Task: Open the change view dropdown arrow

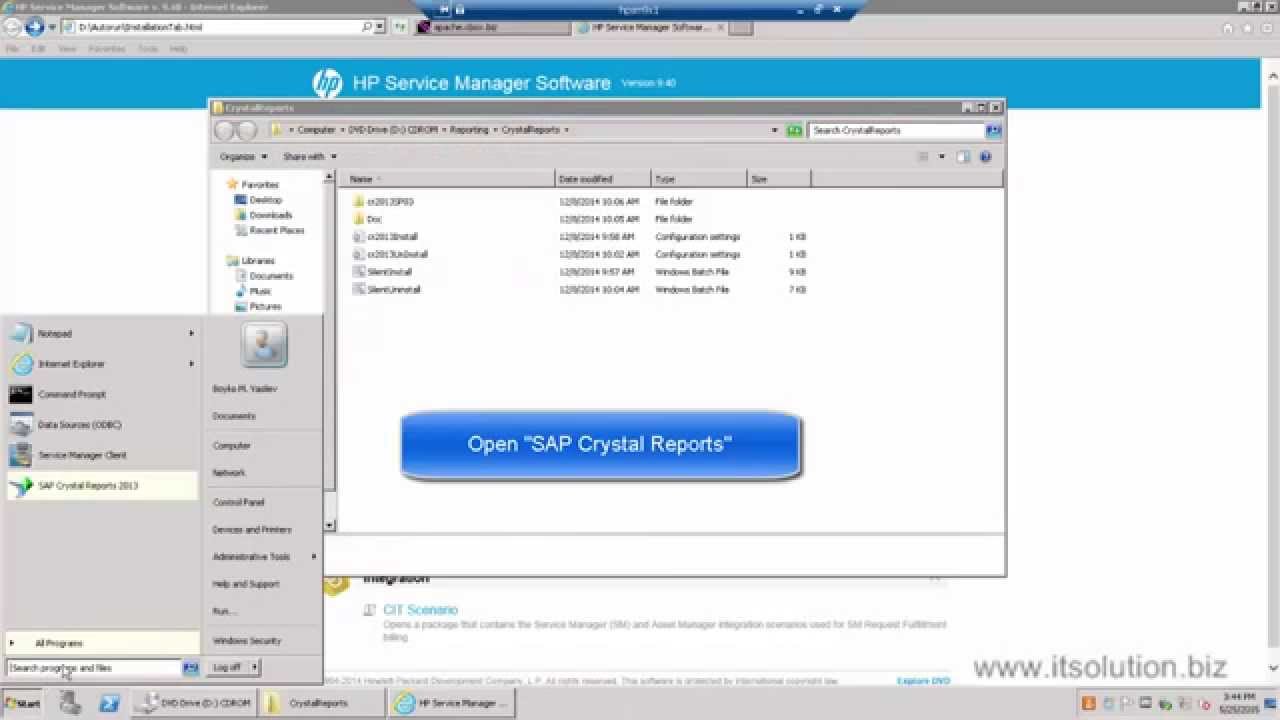Action: tap(941, 157)
